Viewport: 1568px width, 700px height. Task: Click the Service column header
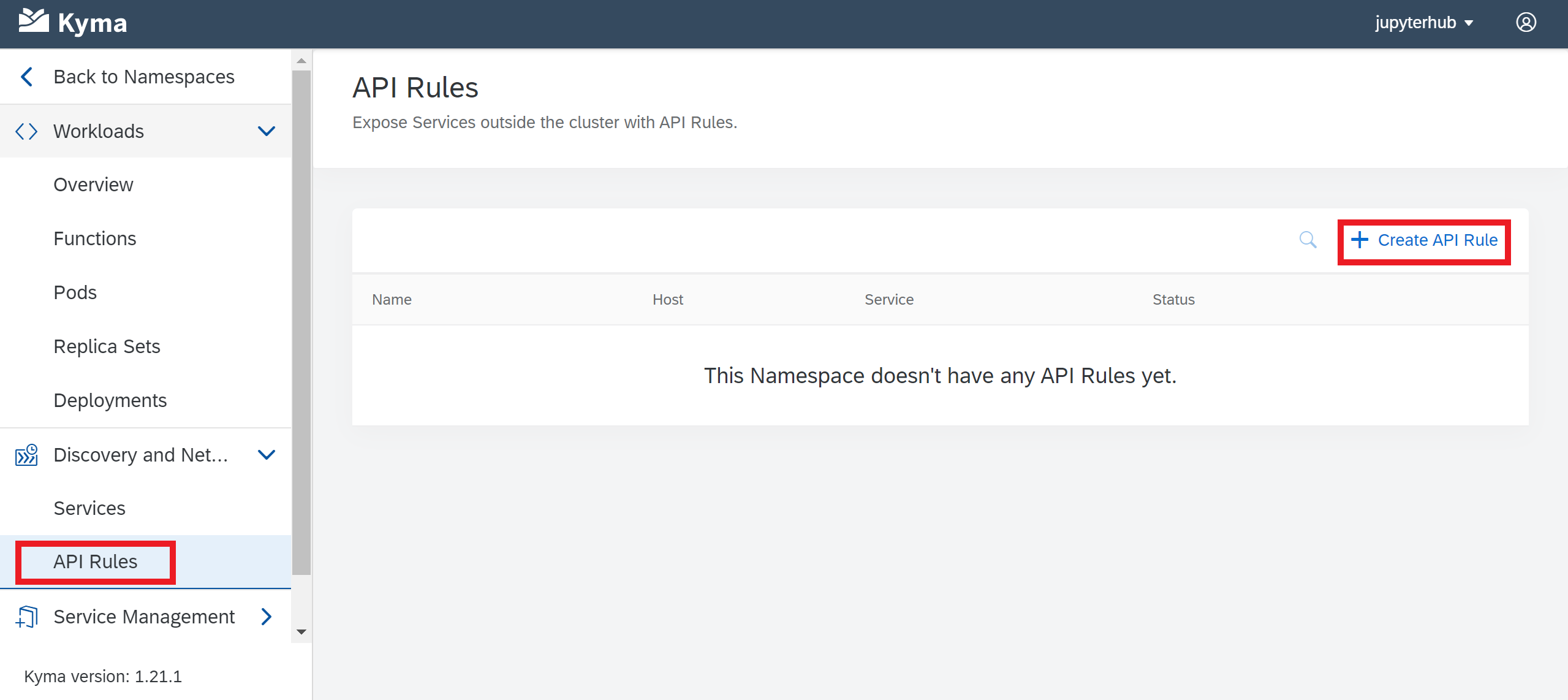[888, 300]
